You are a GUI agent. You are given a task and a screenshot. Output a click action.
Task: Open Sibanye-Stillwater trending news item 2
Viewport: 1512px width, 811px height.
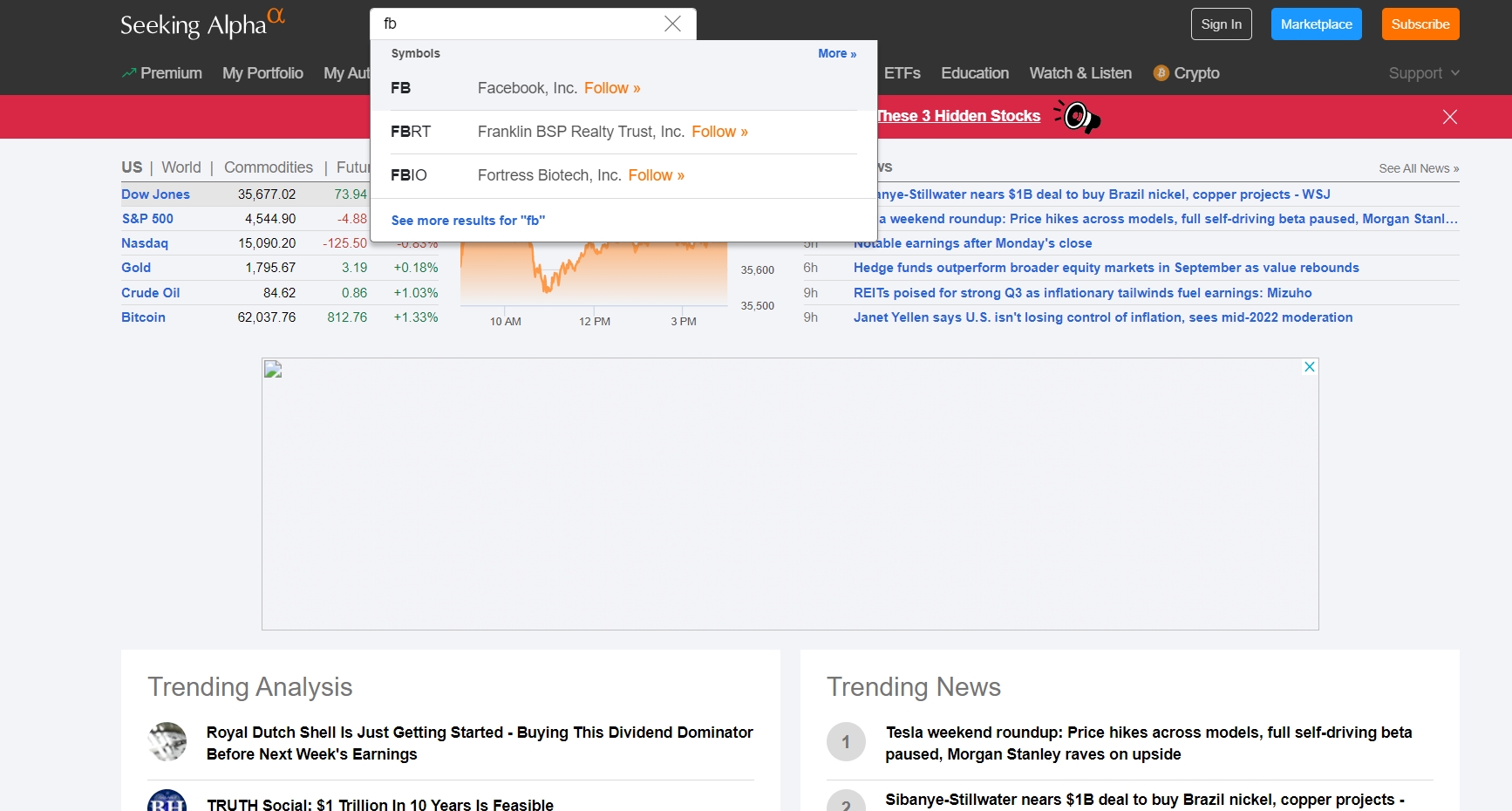pos(1144,800)
